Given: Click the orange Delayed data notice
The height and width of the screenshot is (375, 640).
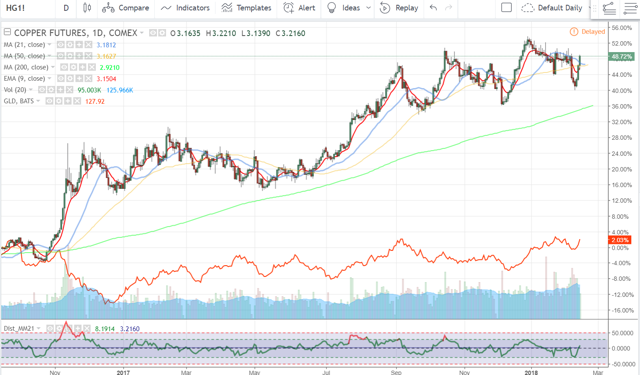Looking at the screenshot, I should point(587,31).
